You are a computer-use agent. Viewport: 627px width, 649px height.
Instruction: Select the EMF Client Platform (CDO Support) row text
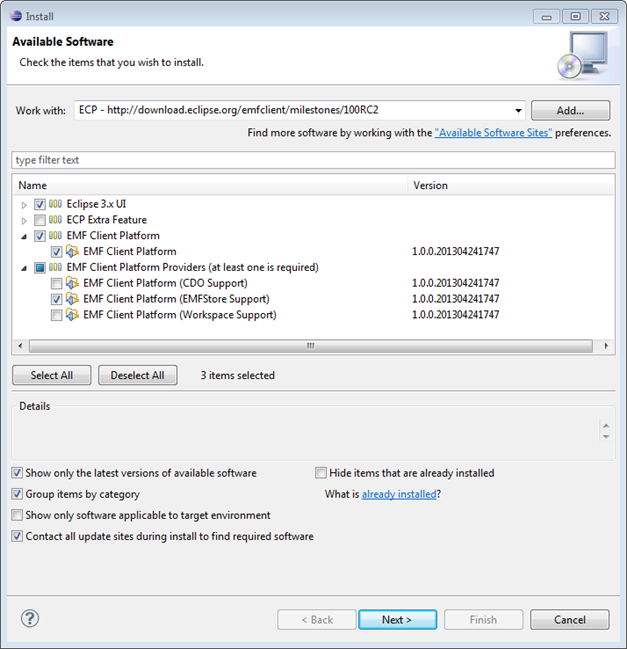click(x=165, y=283)
